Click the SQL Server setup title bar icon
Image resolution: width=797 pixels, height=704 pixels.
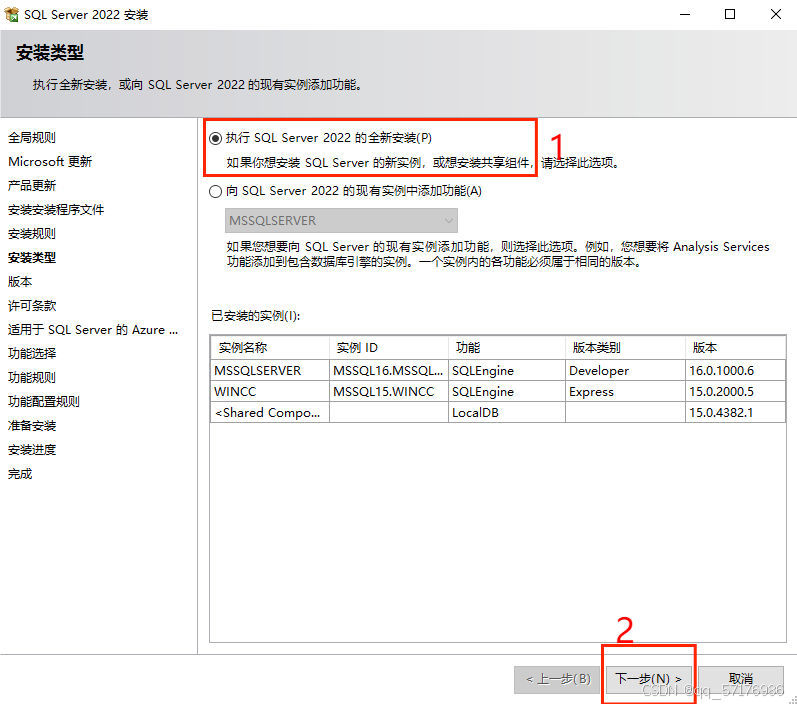(11, 14)
